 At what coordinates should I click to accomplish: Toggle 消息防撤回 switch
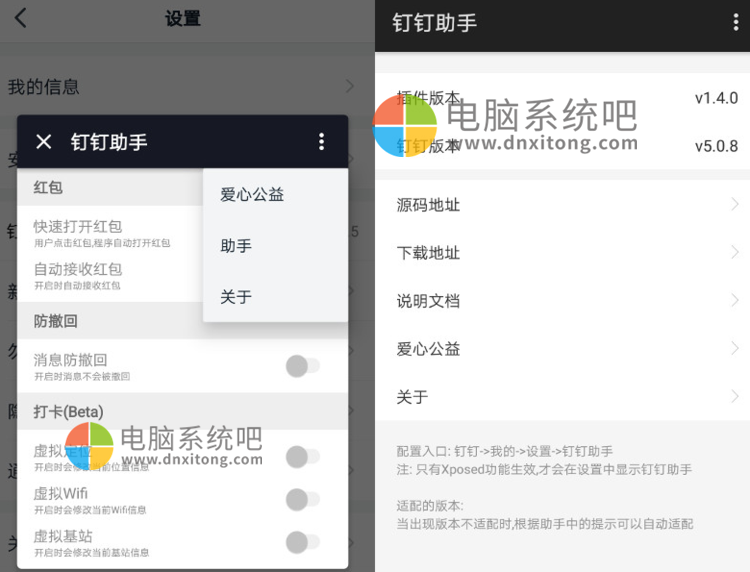[303, 366]
